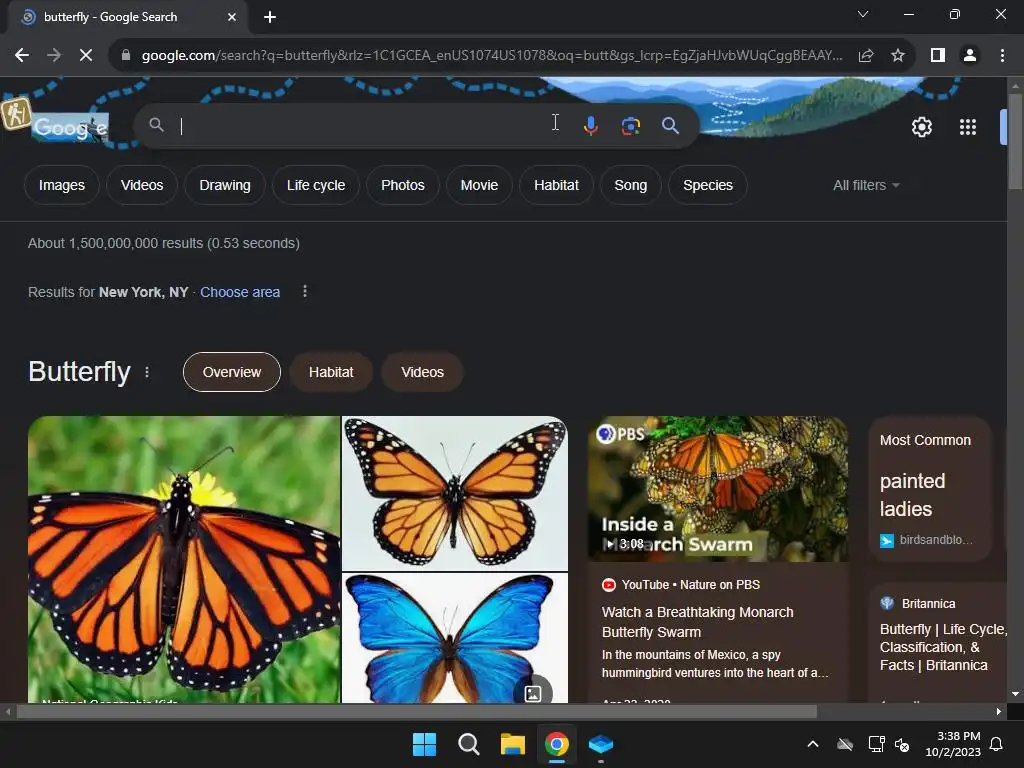Open Chrome side panel
The image size is (1024, 768).
[938, 56]
